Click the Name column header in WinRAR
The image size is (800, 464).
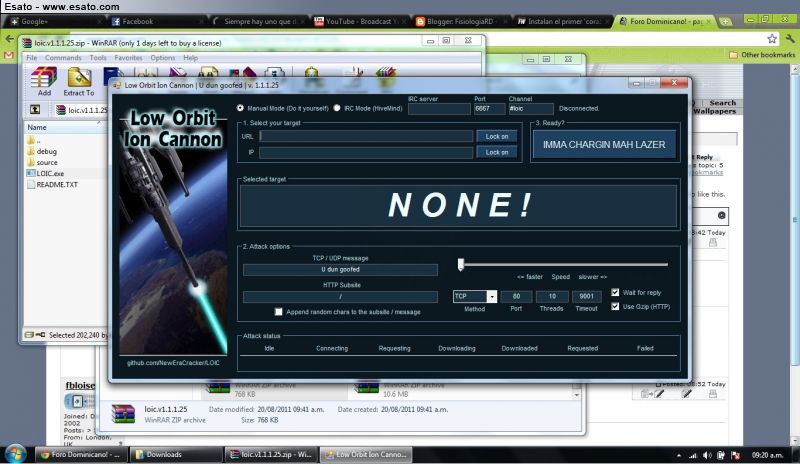(x=64, y=127)
